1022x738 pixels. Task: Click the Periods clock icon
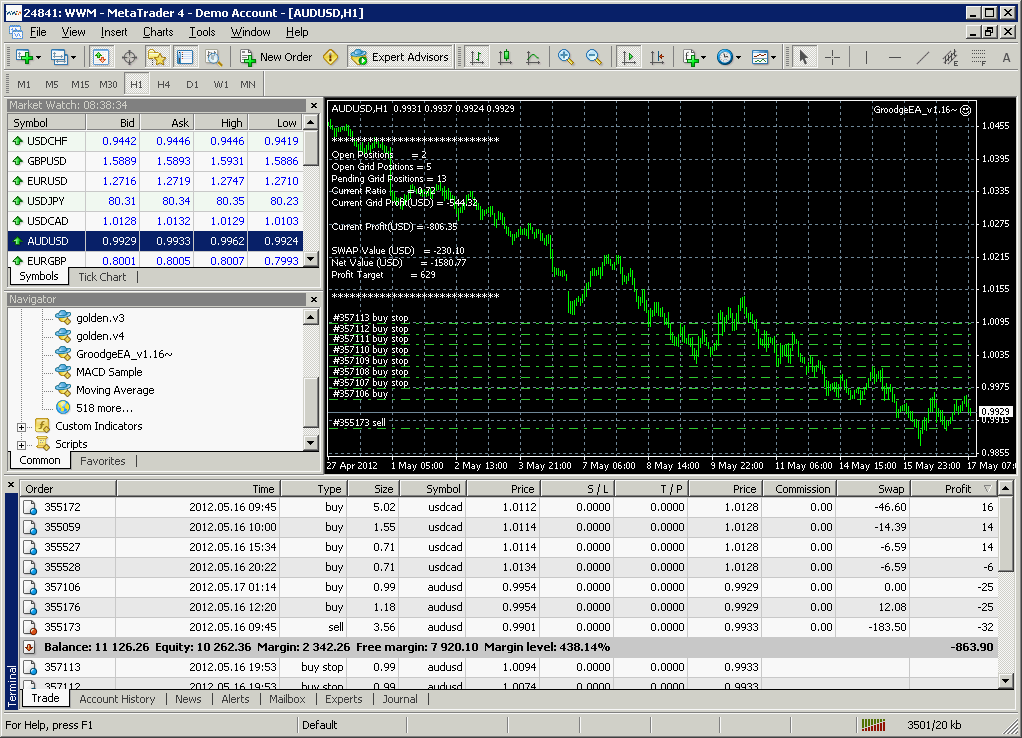pyautogui.click(x=724, y=57)
